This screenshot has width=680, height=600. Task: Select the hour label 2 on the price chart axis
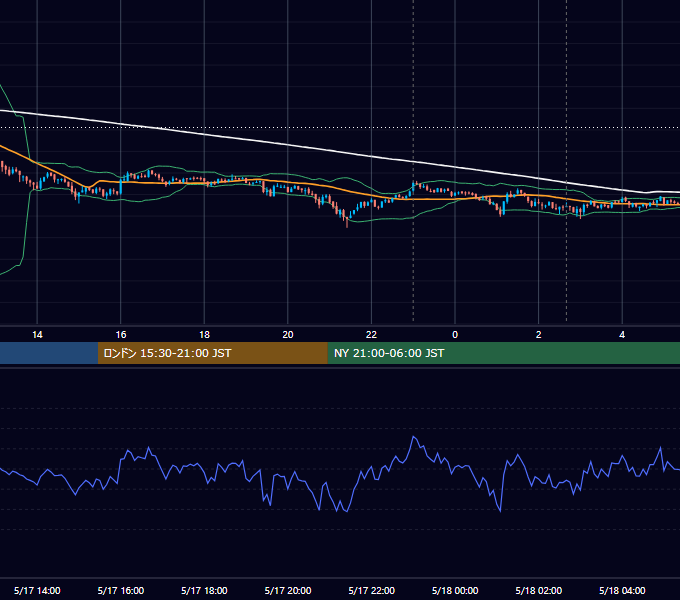(x=539, y=335)
